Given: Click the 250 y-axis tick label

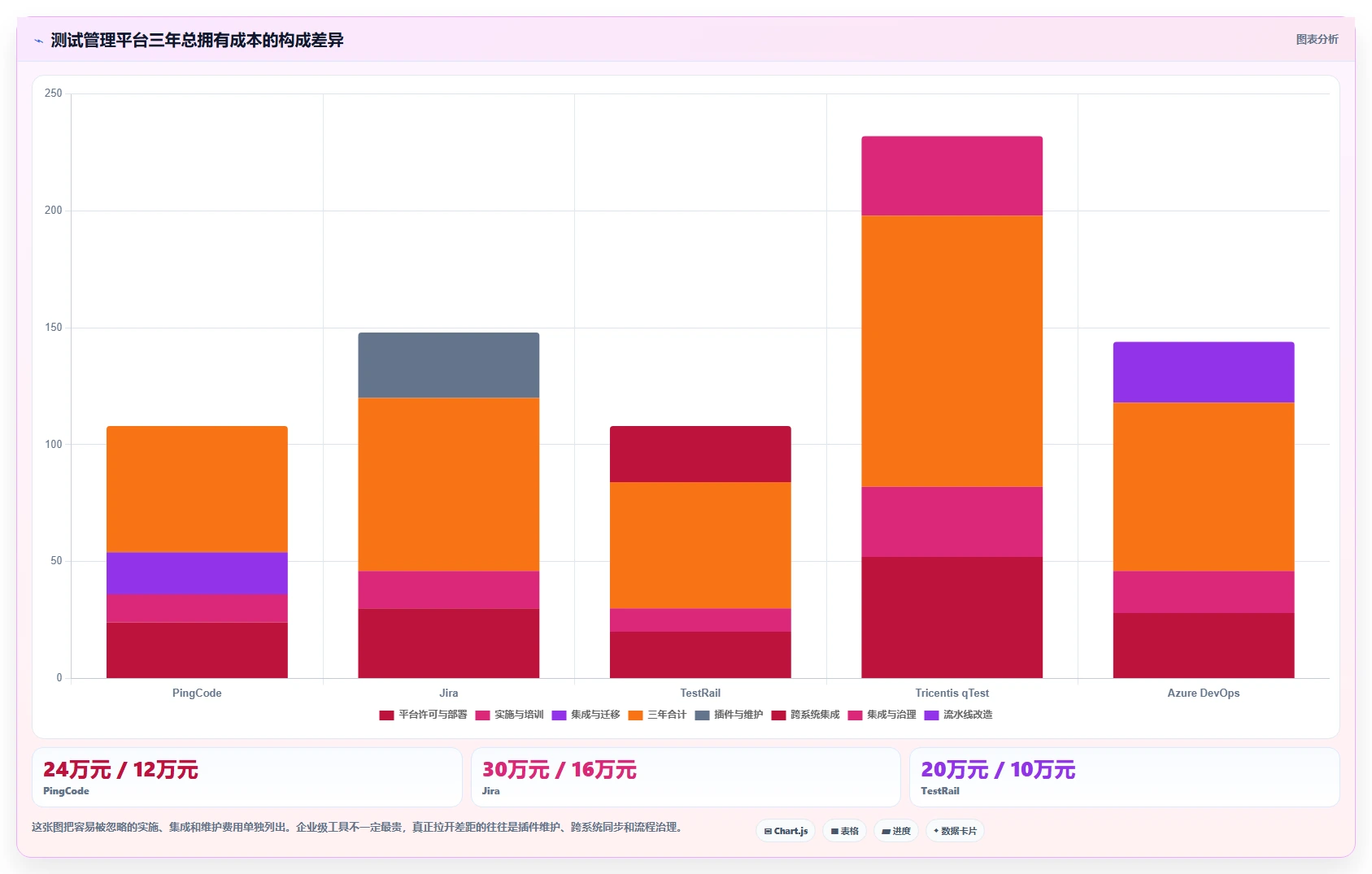Looking at the screenshot, I should 54,93.
